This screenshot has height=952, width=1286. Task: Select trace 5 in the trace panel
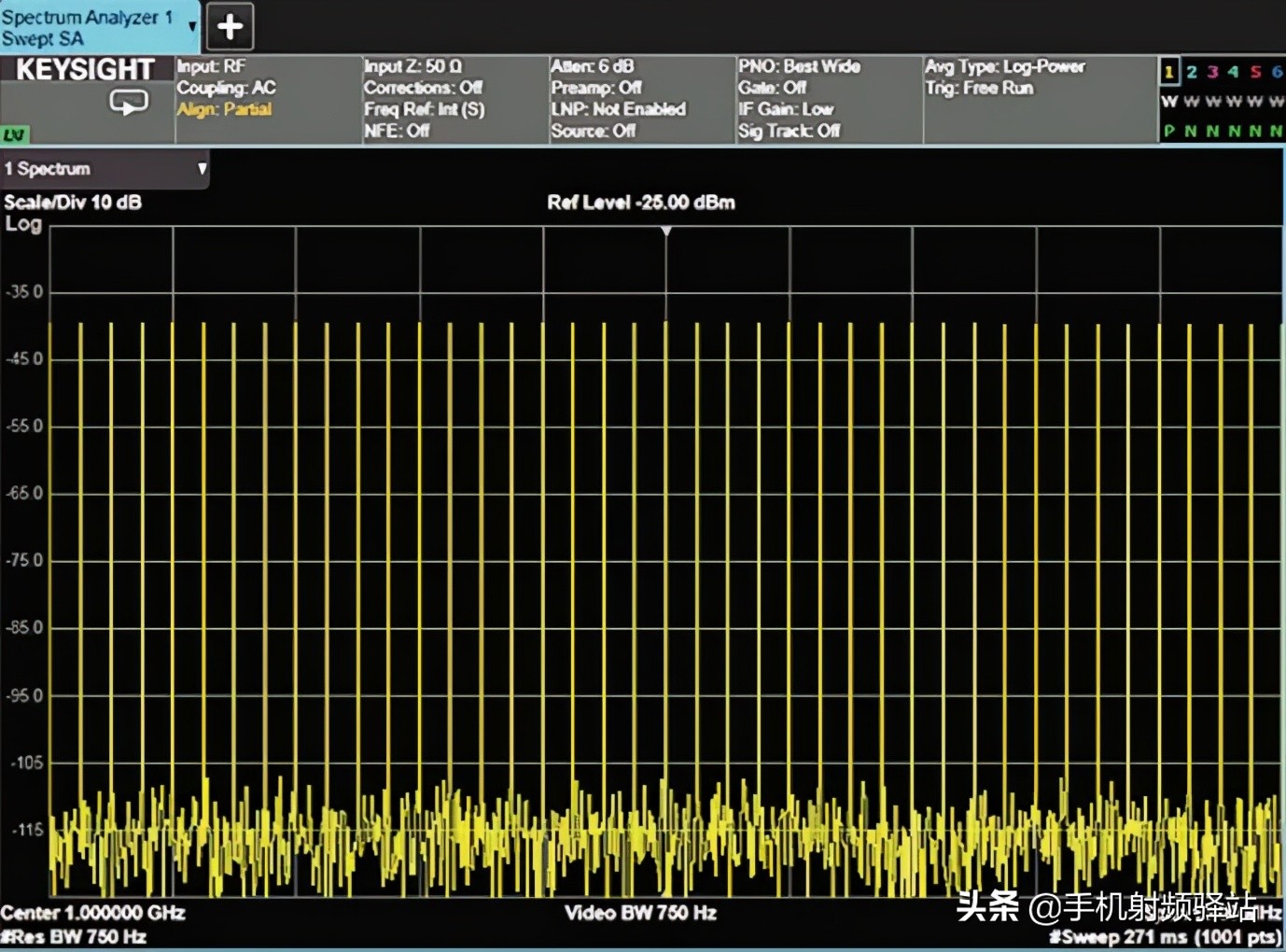[x=1255, y=72]
